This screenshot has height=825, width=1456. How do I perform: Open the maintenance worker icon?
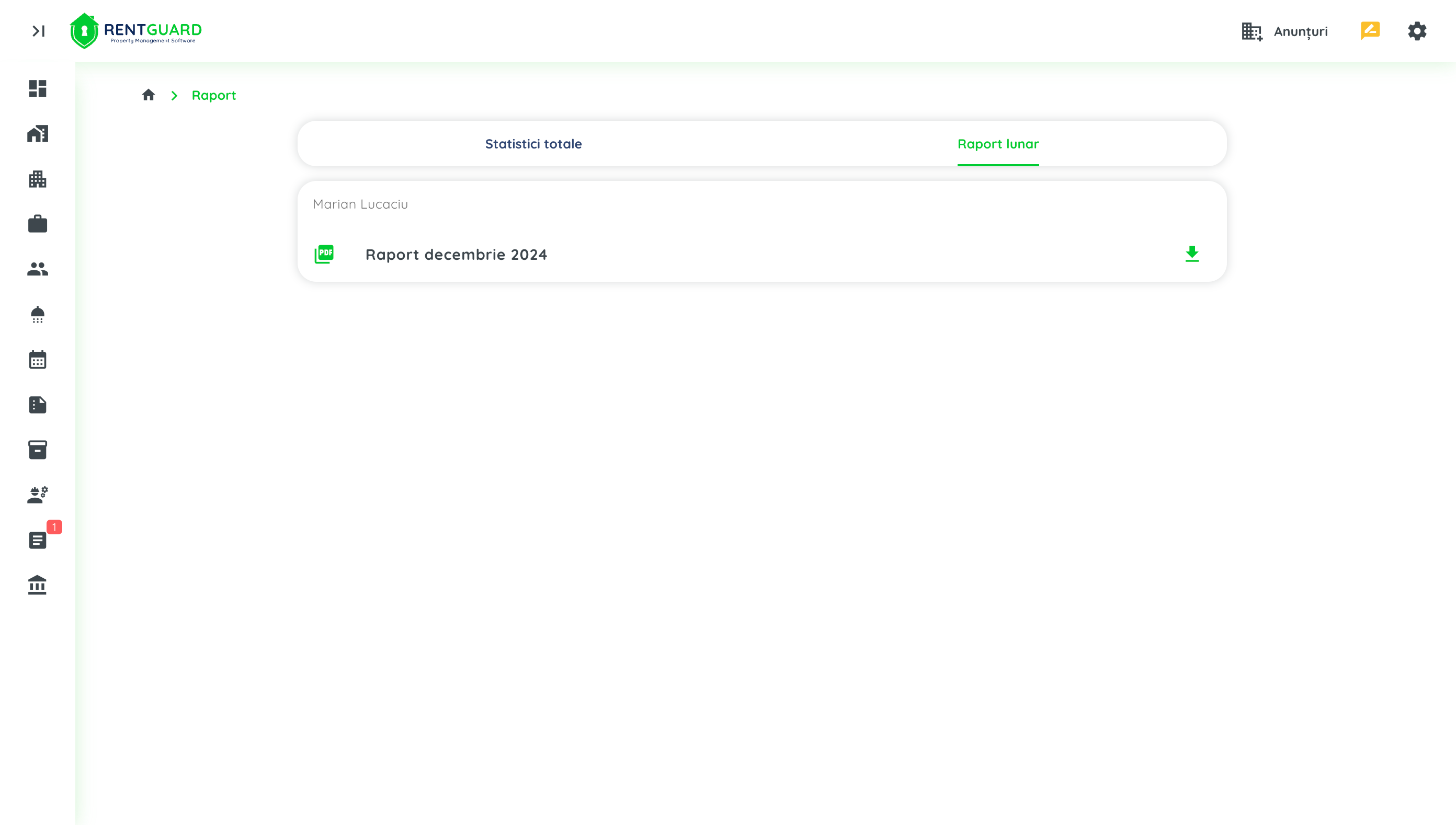(38, 495)
